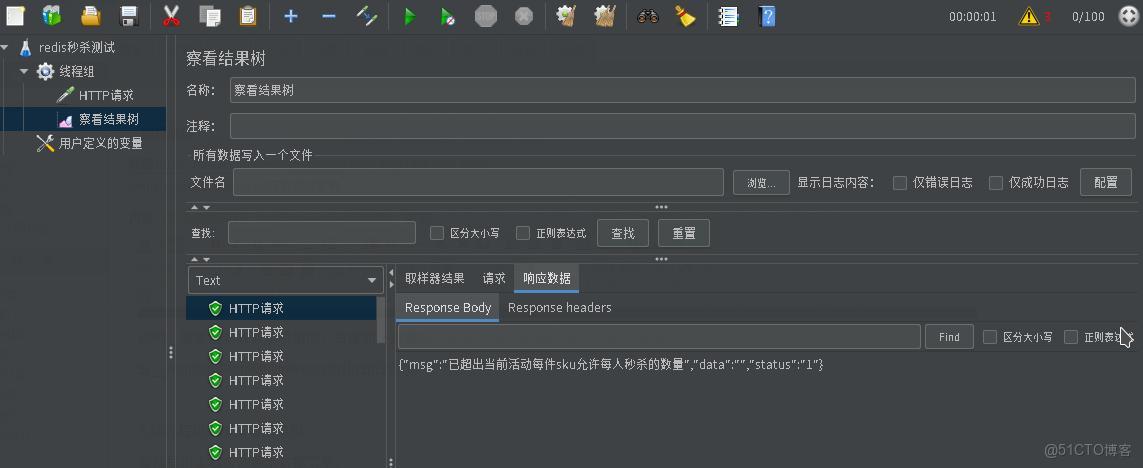Create a new test plan with New icon
The height and width of the screenshot is (468, 1143).
(15, 15)
